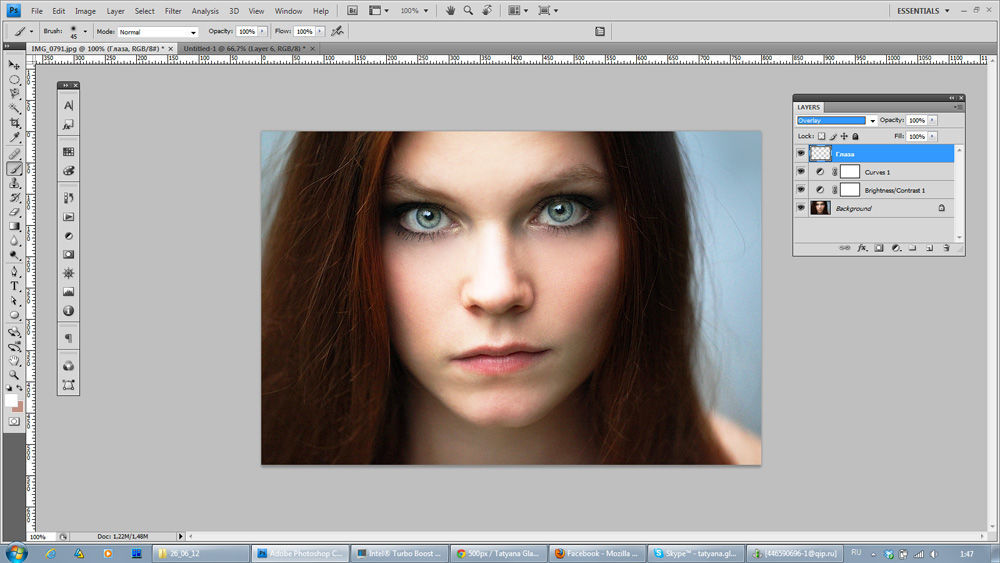This screenshot has height=563, width=1000.
Task: Hide the Brightness/Contrast 1 layer
Action: click(801, 189)
